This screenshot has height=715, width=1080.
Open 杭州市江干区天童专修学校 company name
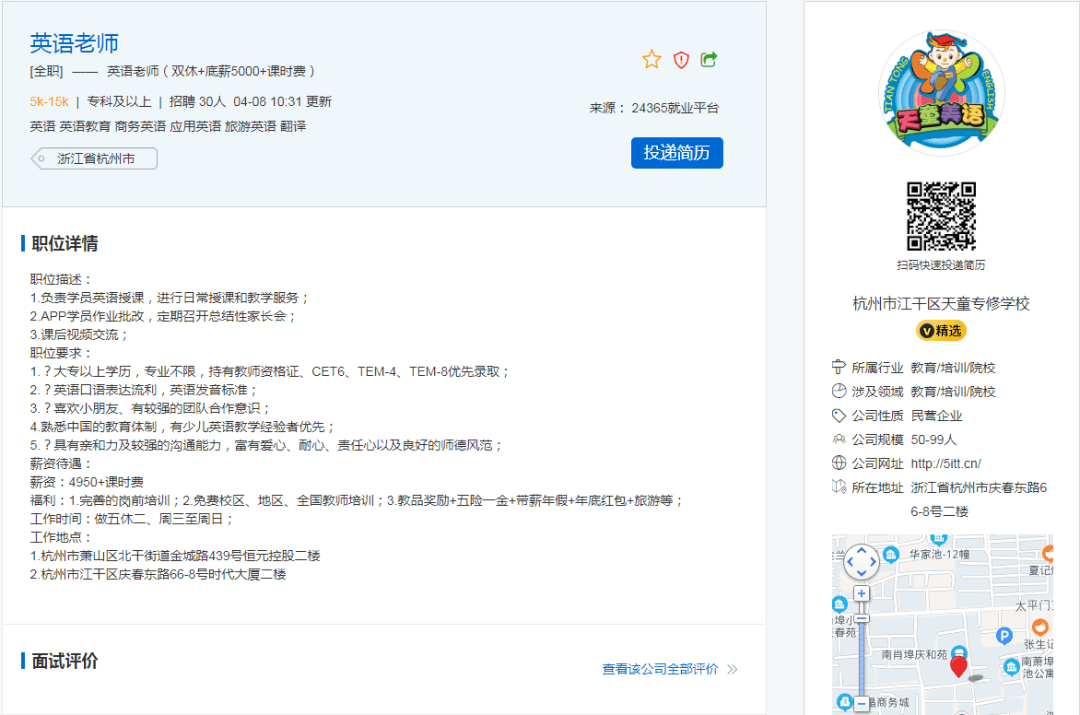pos(941,304)
